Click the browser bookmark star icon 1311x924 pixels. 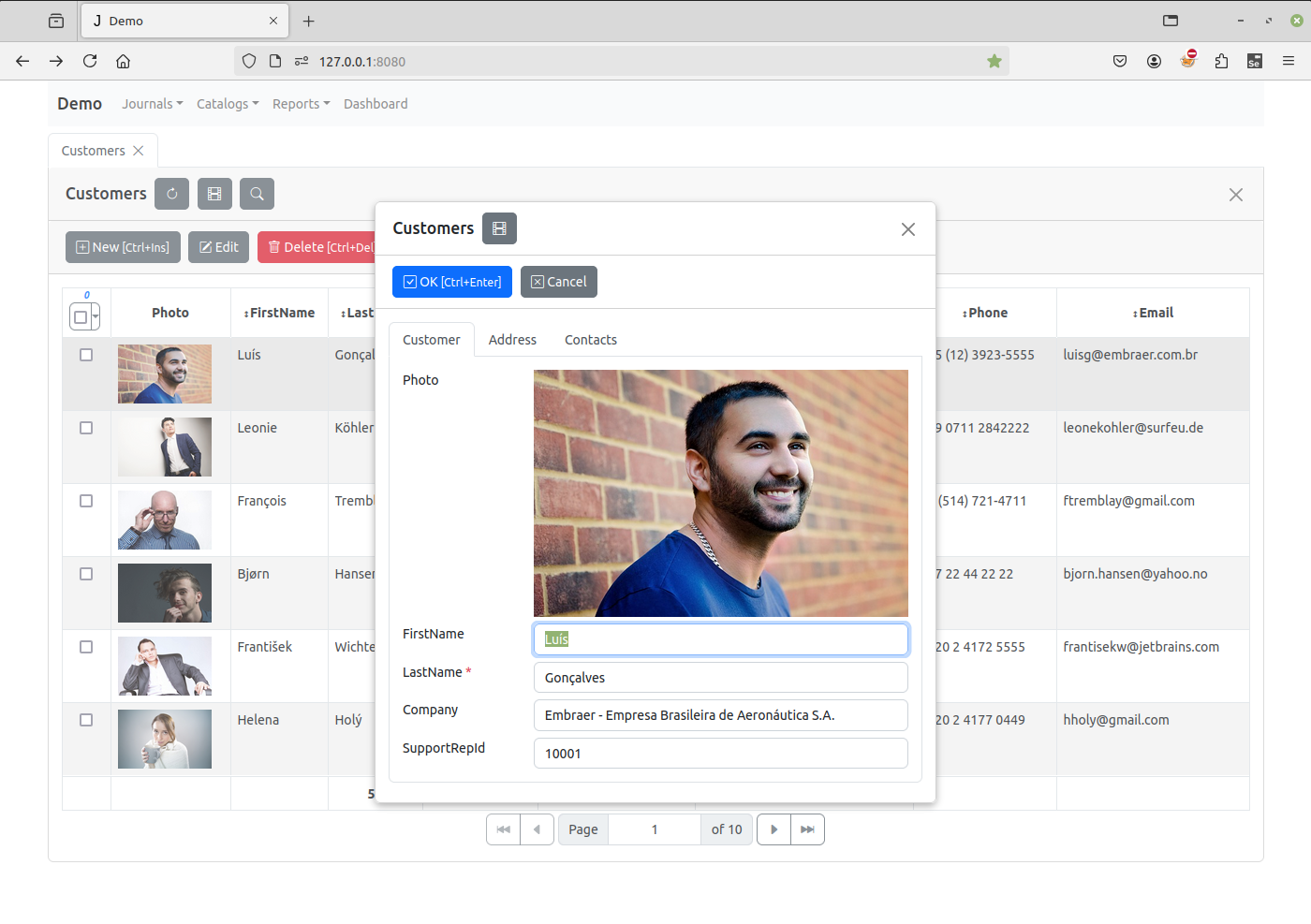coord(994,62)
